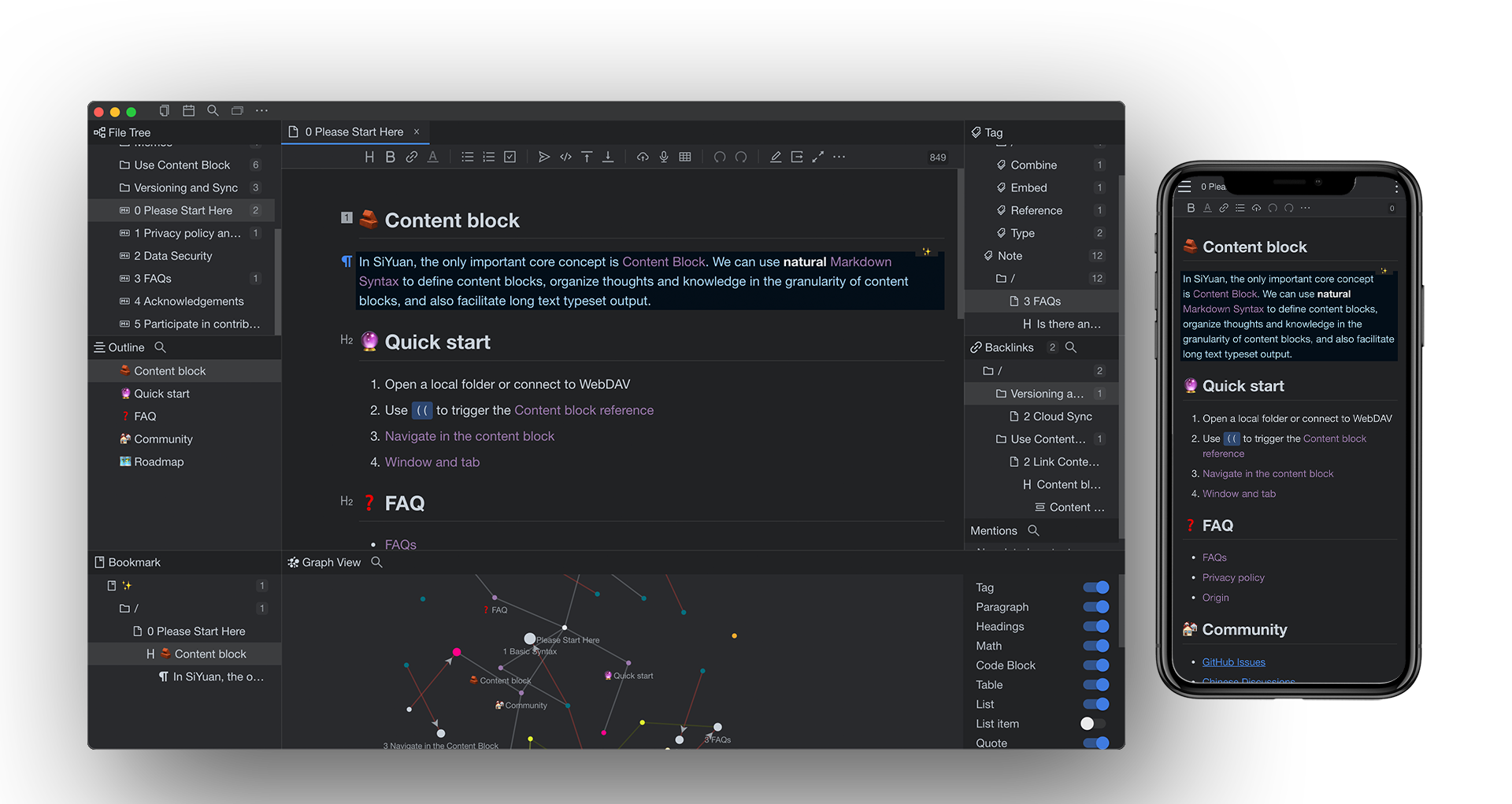The width and height of the screenshot is (1512, 804).
Task: Open 2 Cloud Sync in Backlinks panel
Action: point(1041,417)
